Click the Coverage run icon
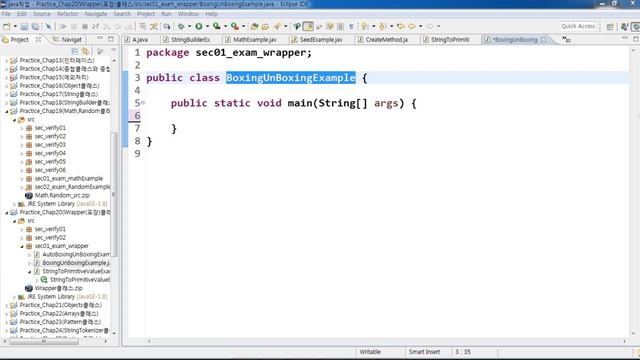This screenshot has height=360, width=640. tap(217, 27)
